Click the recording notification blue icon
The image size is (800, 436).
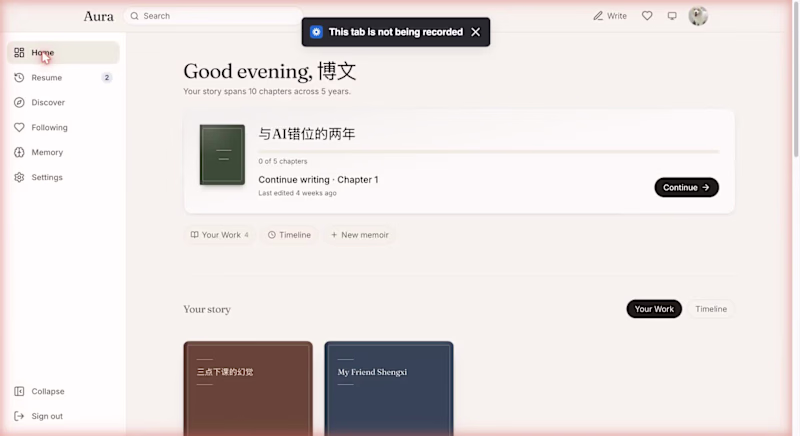click(x=316, y=32)
